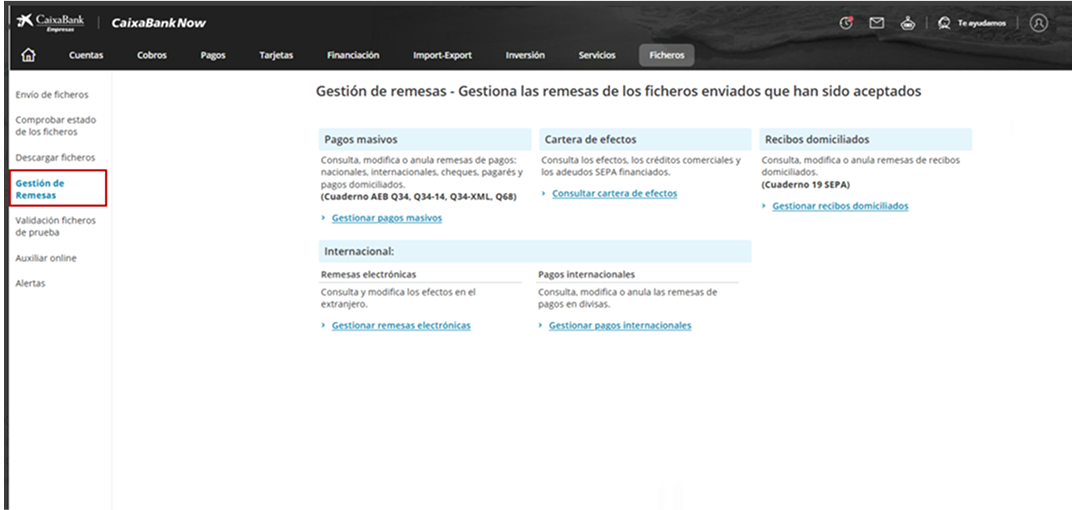The height and width of the screenshot is (510, 1072).
Task: Select Envío de ficheros in sidebar
Action: coord(52,95)
